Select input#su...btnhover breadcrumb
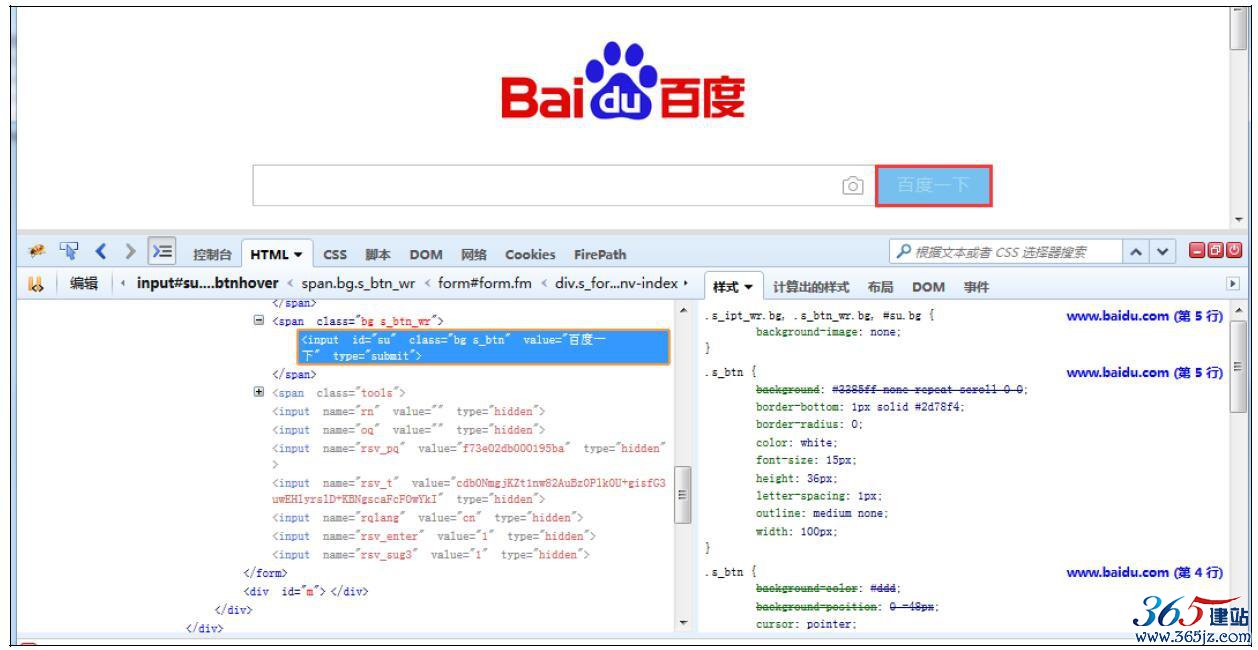This screenshot has width=1258, height=650. pyautogui.click(x=207, y=284)
